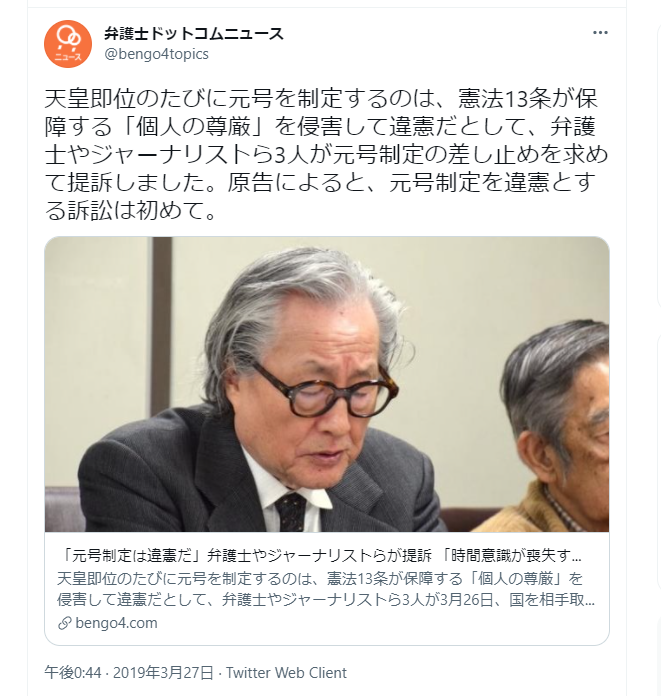This screenshot has width=661, height=696.
Task: Click the necktie of the suited man
Action: tap(291, 511)
